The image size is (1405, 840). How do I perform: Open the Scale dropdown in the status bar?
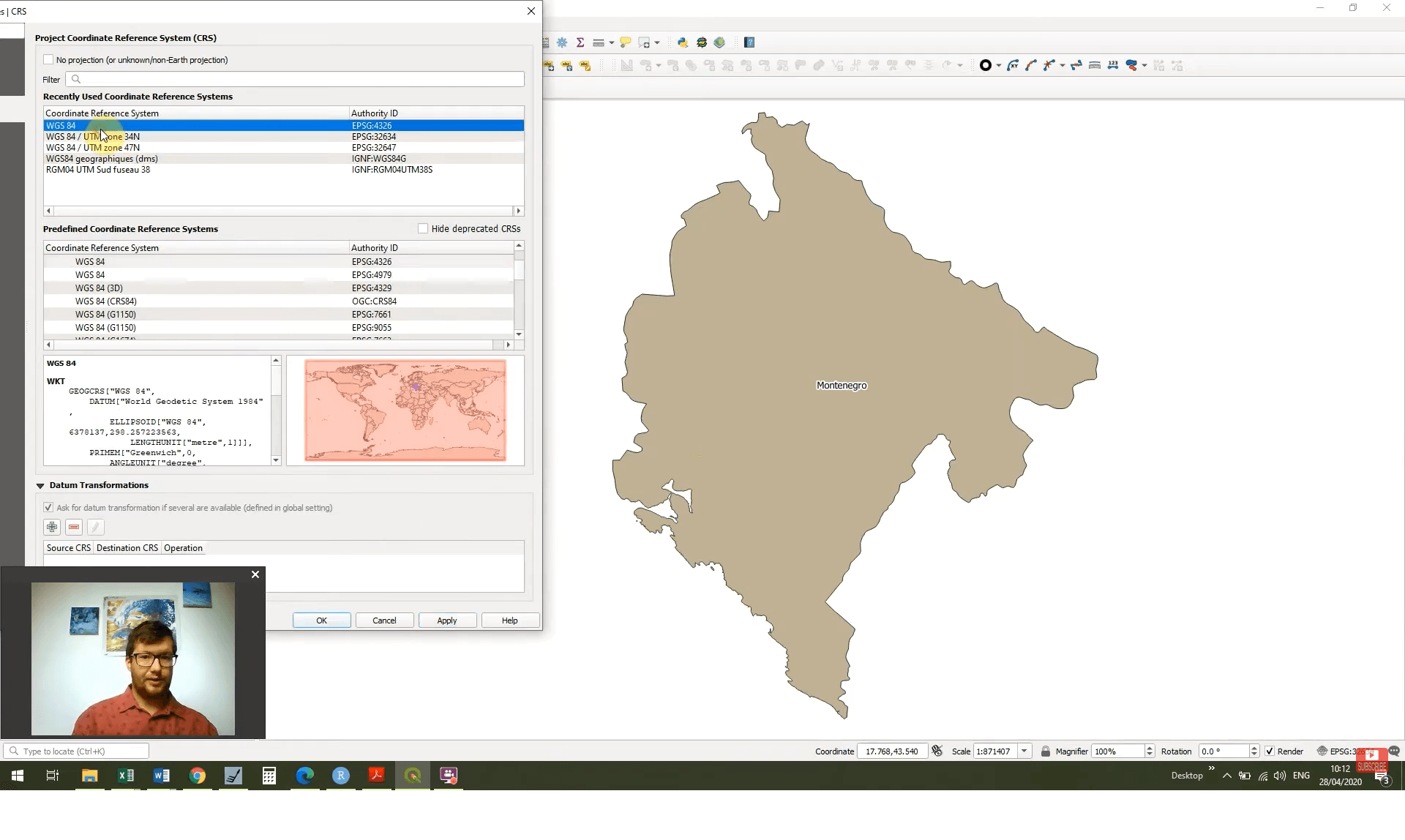1023,751
